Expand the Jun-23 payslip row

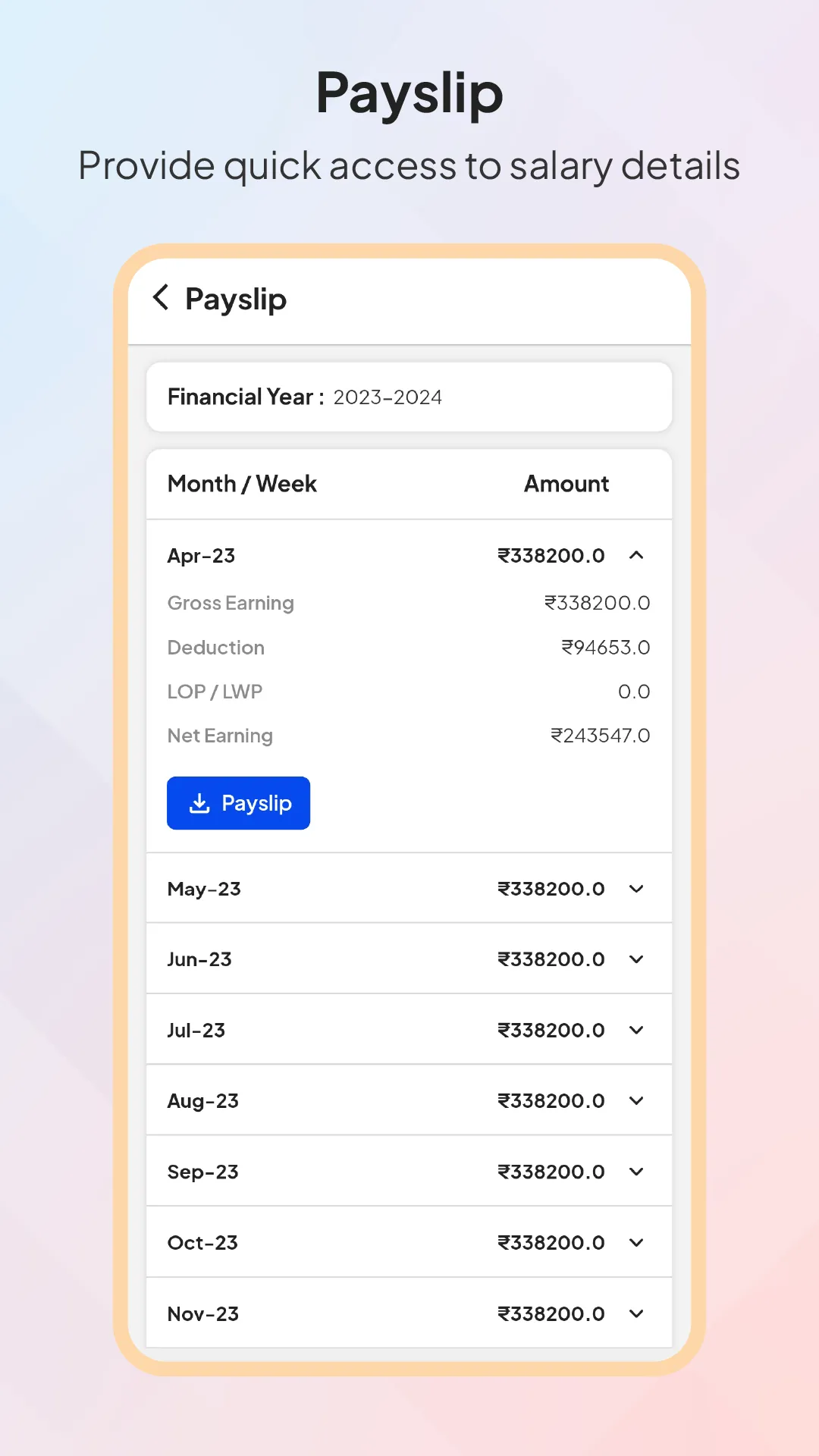(x=636, y=959)
